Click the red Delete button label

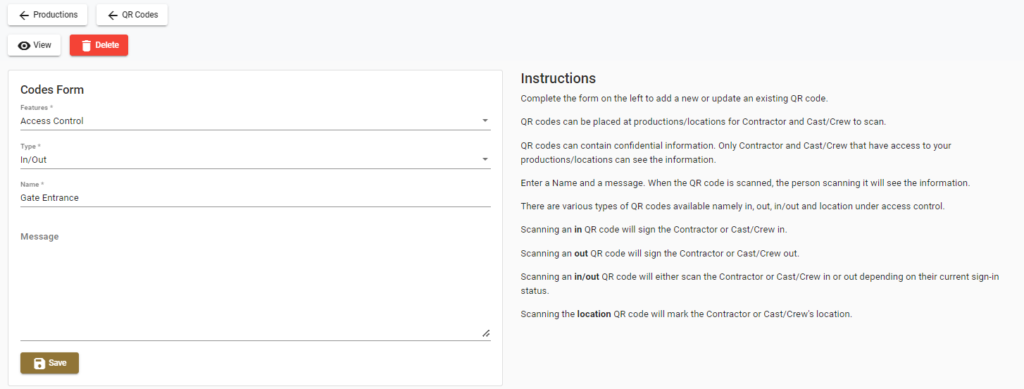pyautogui.click(x=107, y=46)
